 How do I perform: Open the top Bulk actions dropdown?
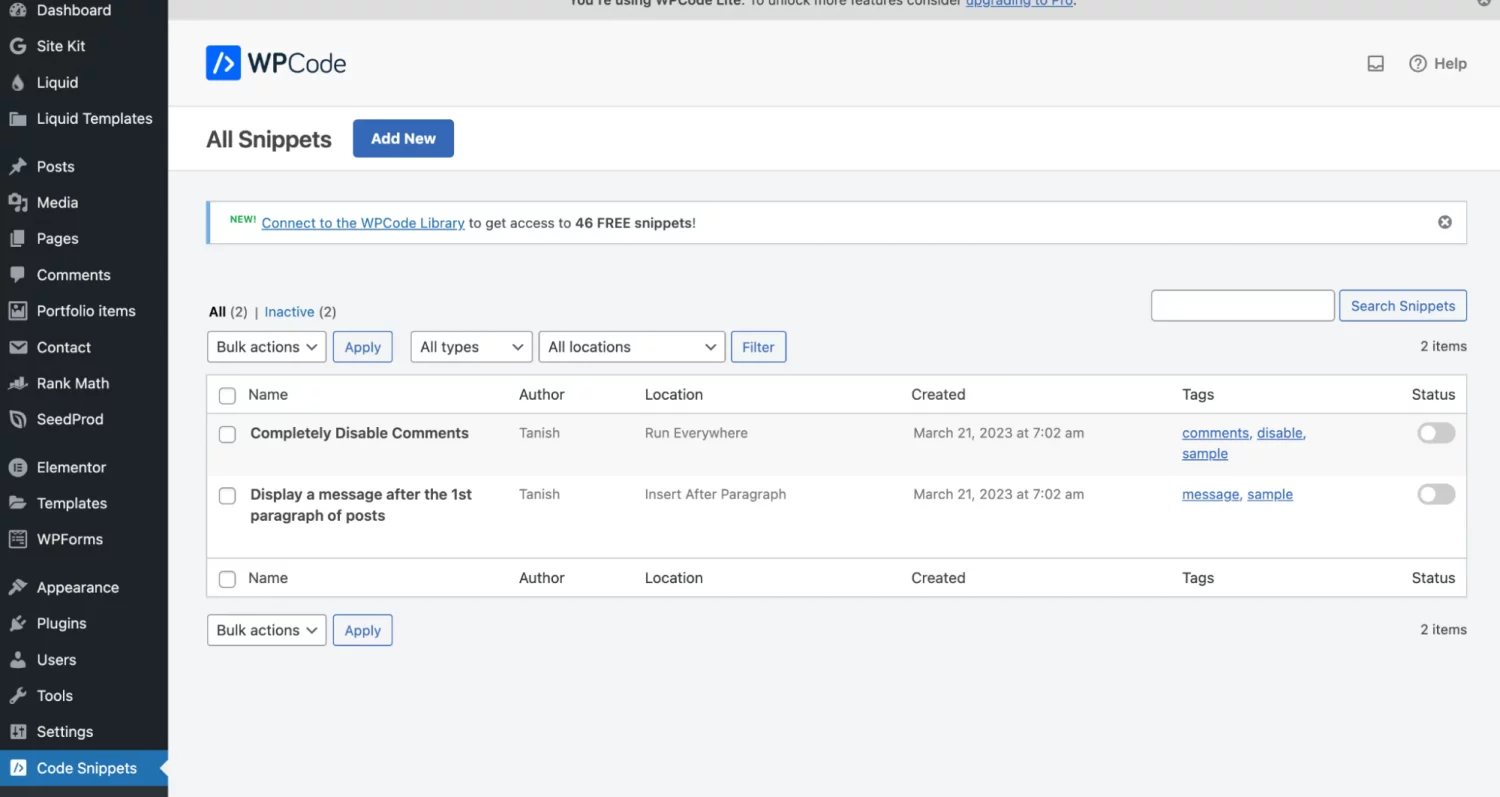click(x=267, y=347)
